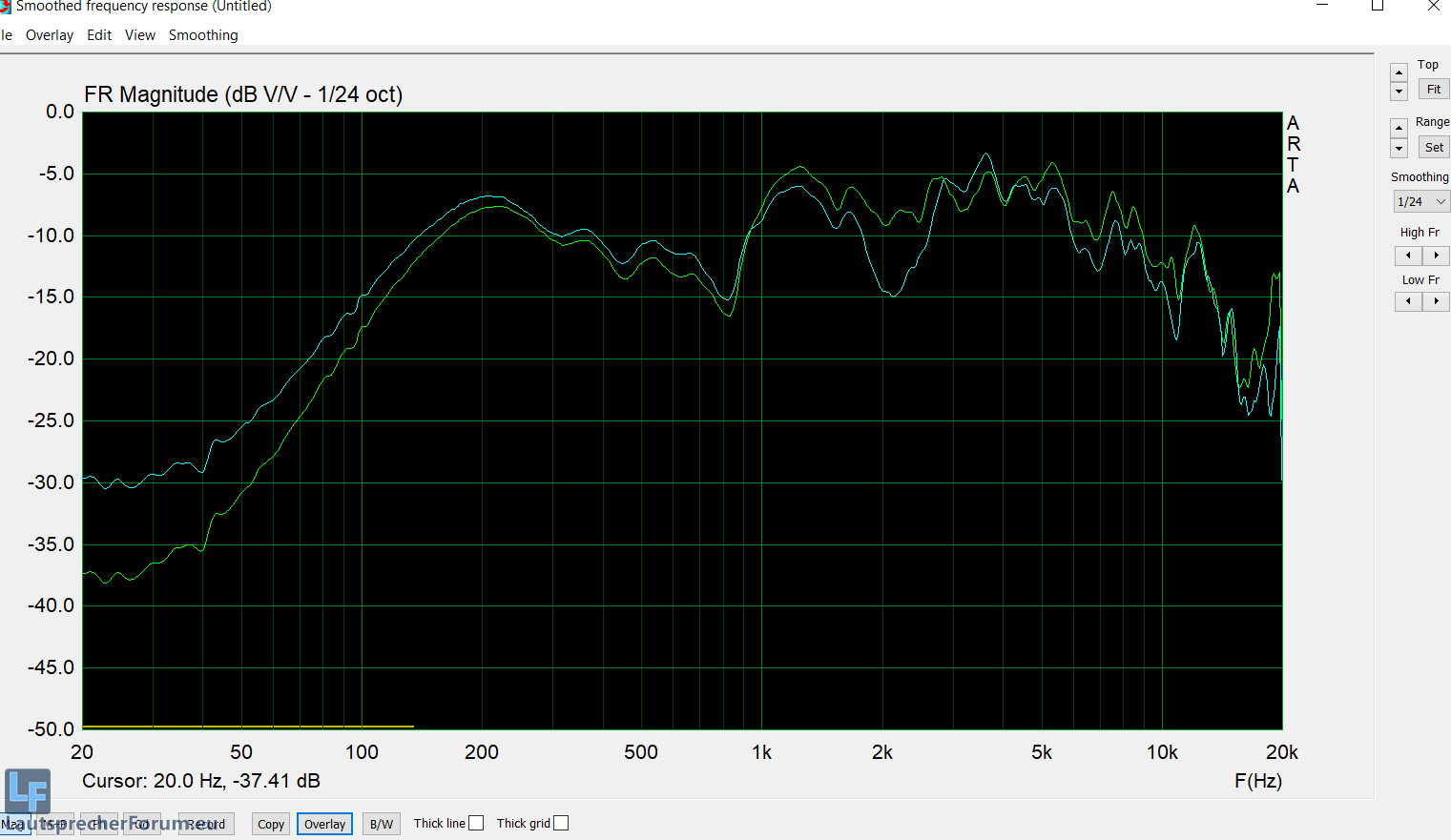Click the Overlay button at bottom
Screen dimensions: 1451x840
pos(324,824)
